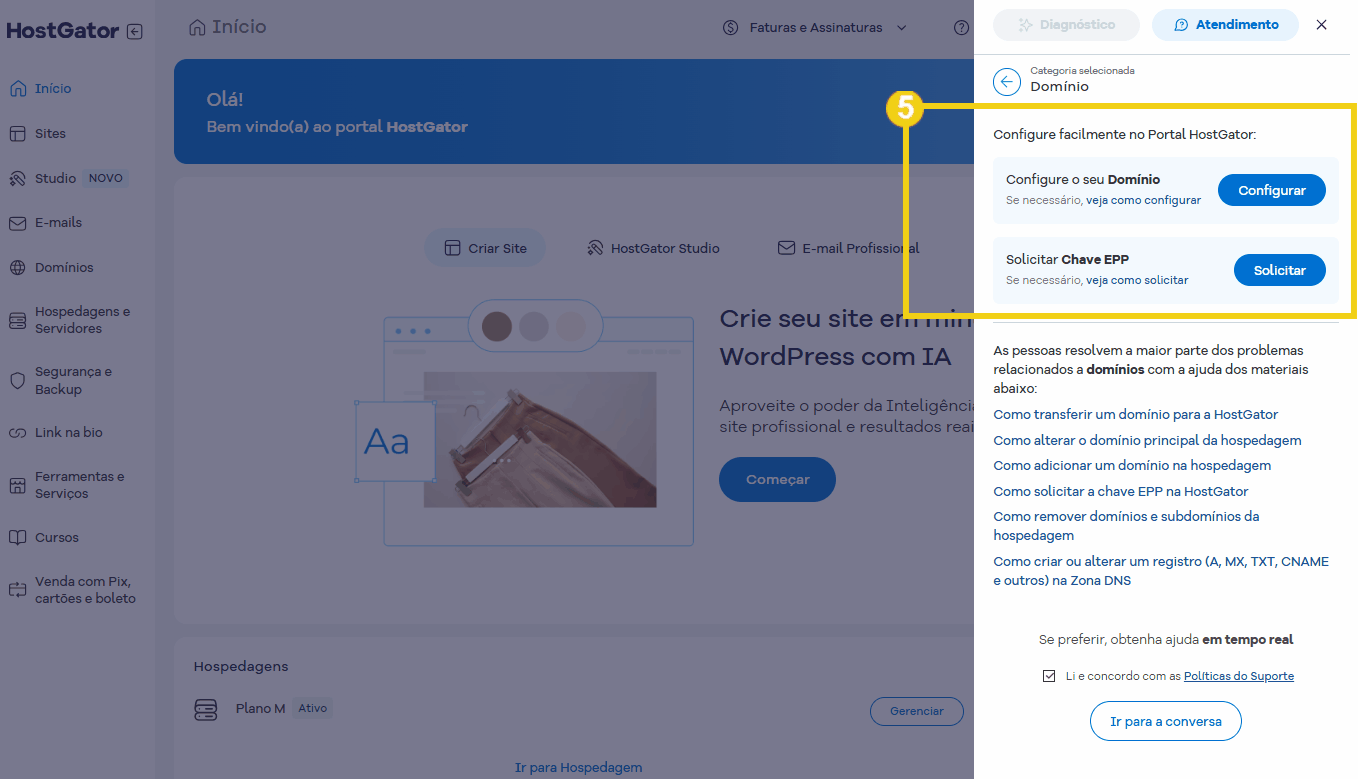Click Gerenciar for Plano M
Screen dimensions: 1358x779
(x=916, y=711)
